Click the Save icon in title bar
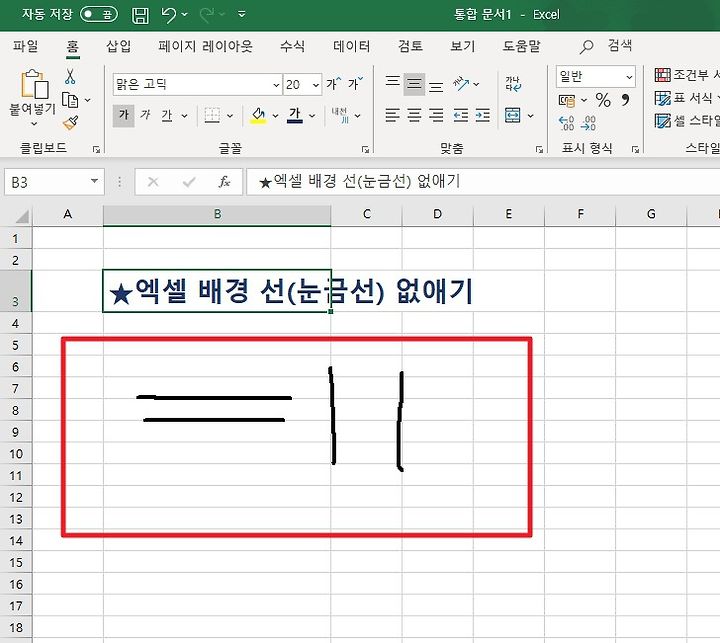The height and width of the screenshot is (643, 720). 140,15
